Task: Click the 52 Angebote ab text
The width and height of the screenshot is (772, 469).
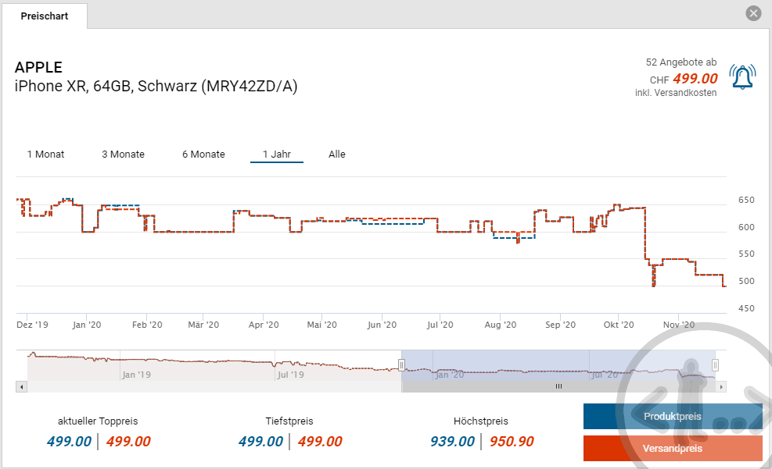Action: (680, 62)
